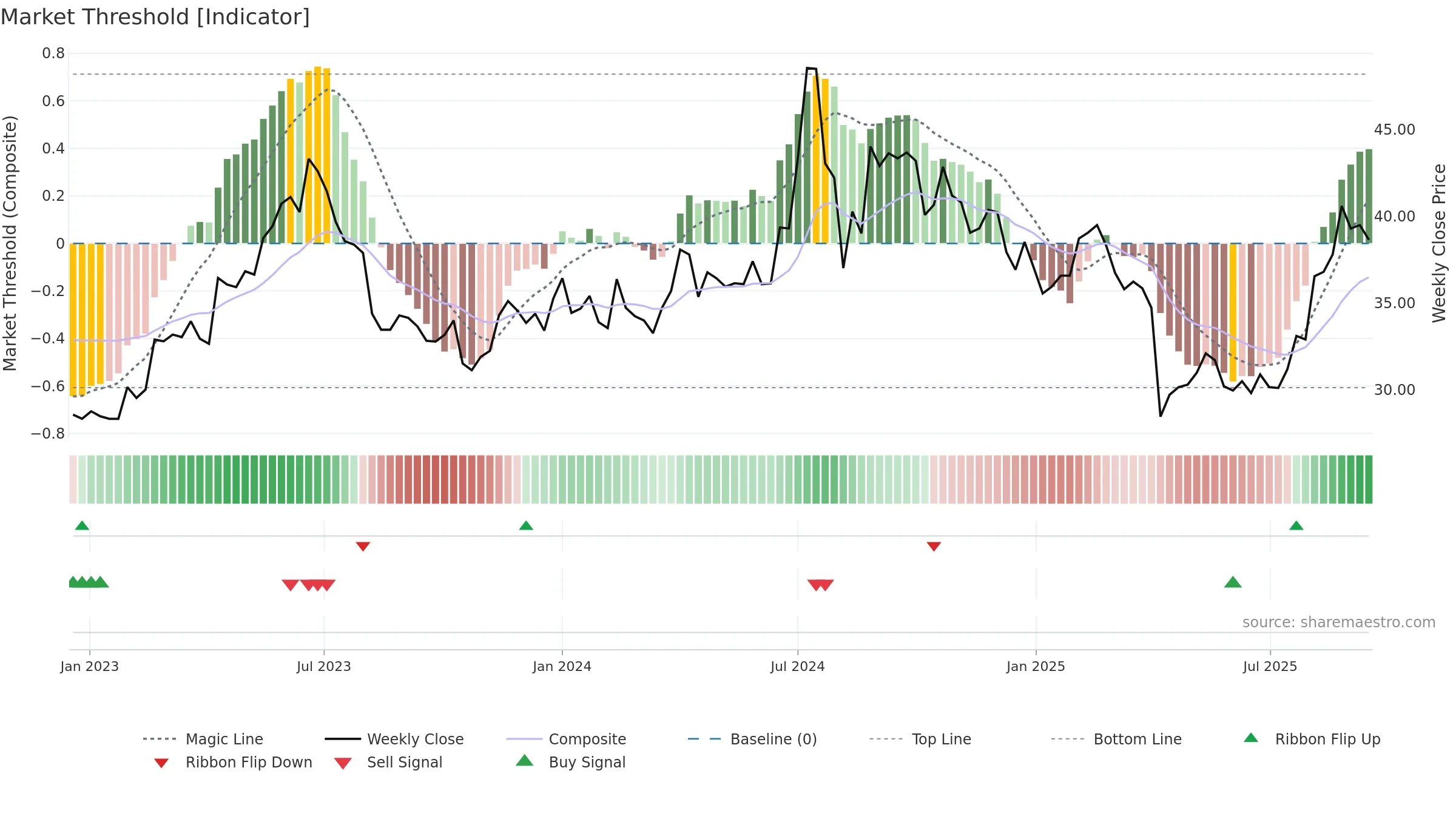Viewport: 1456px width, 819px height.
Task: Click the Jan 2024 axis label
Action: [x=562, y=667]
